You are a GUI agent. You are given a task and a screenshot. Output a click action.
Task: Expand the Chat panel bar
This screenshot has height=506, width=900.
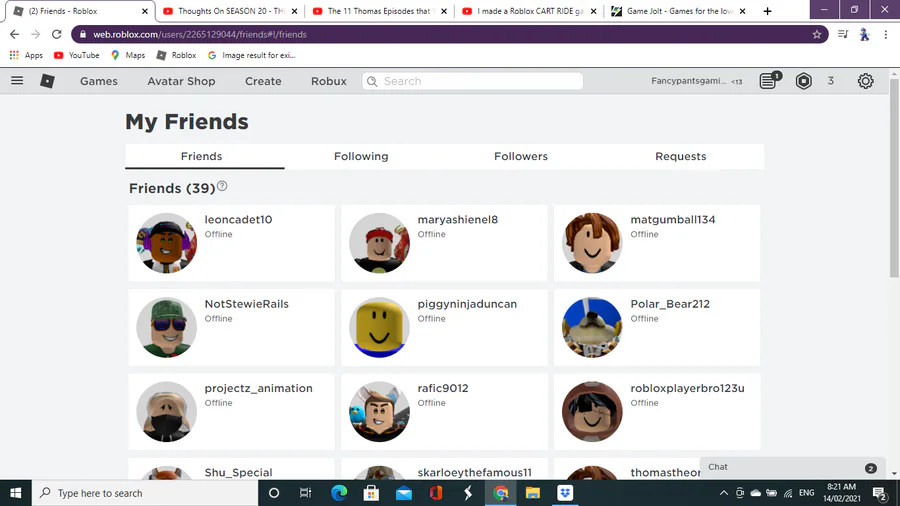pos(792,468)
